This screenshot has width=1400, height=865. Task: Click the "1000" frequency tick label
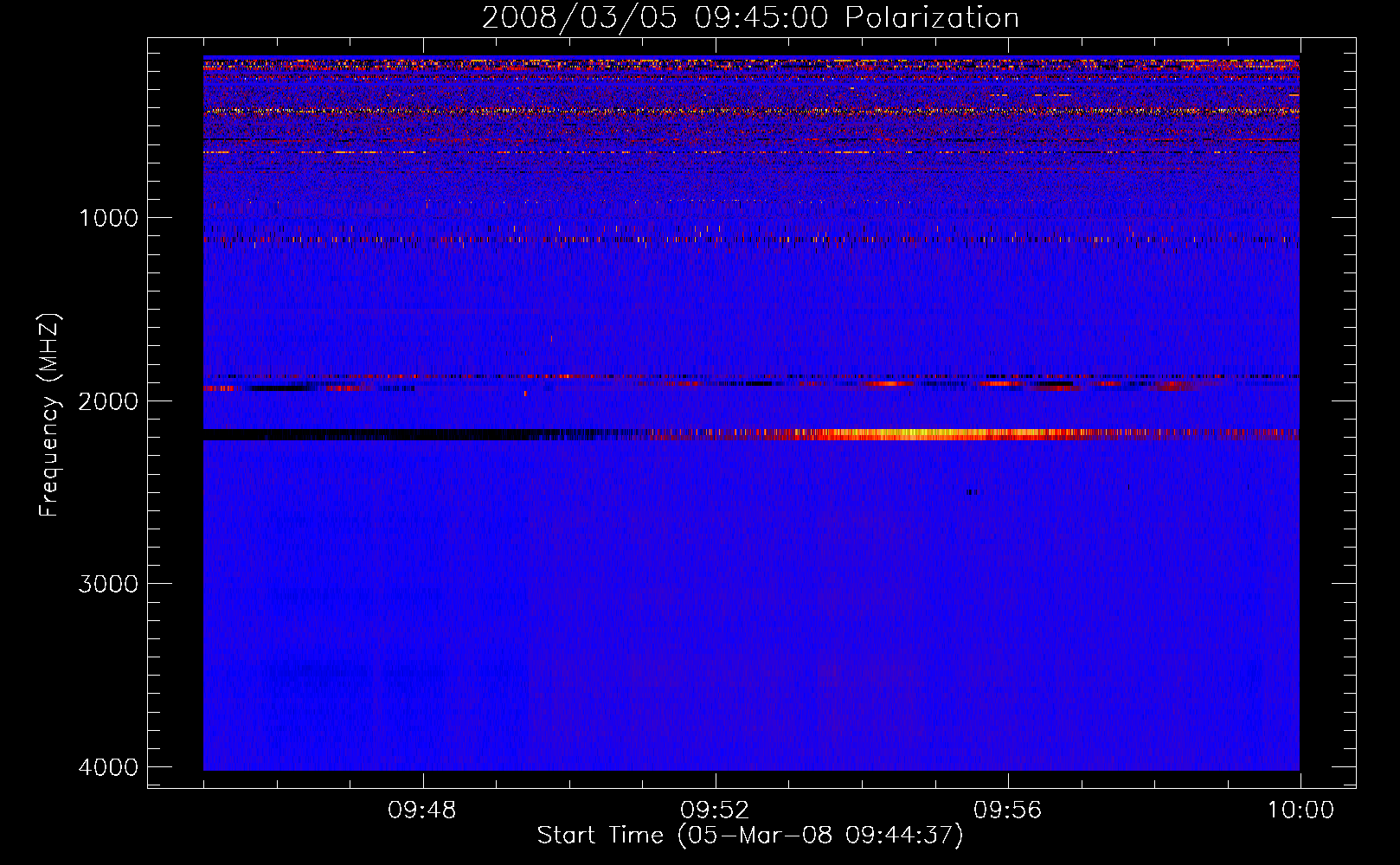pyautogui.click(x=108, y=218)
